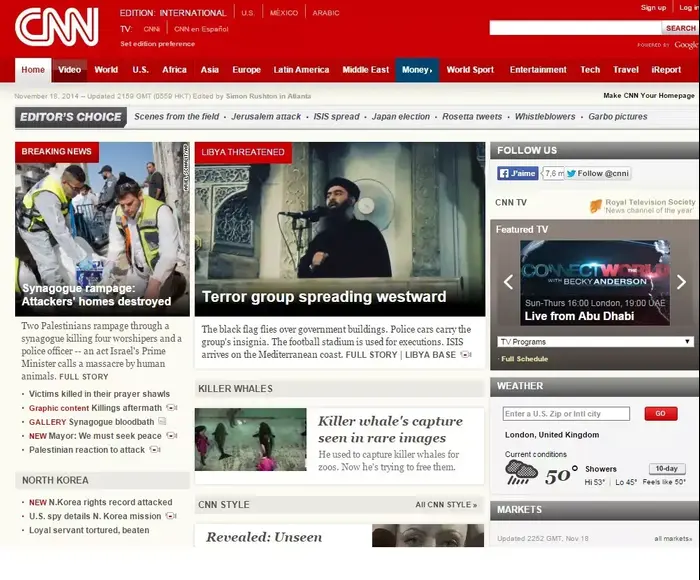Click the CNN logo
Viewport: 700px width, 580px height.
pyautogui.click(x=57, y=27)
